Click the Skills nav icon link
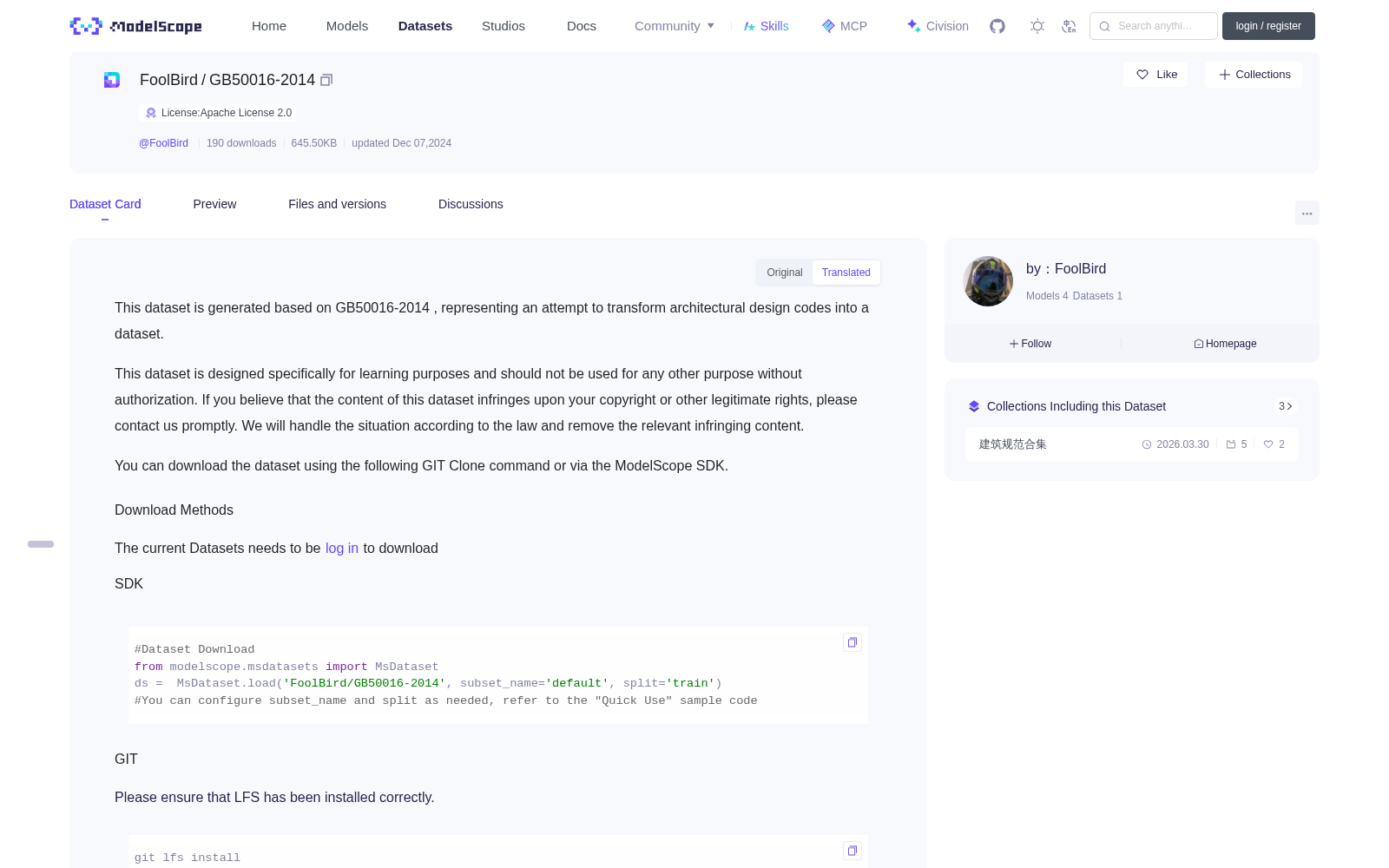This screenshot has height=868, width=1389. (x=766, y=26)
